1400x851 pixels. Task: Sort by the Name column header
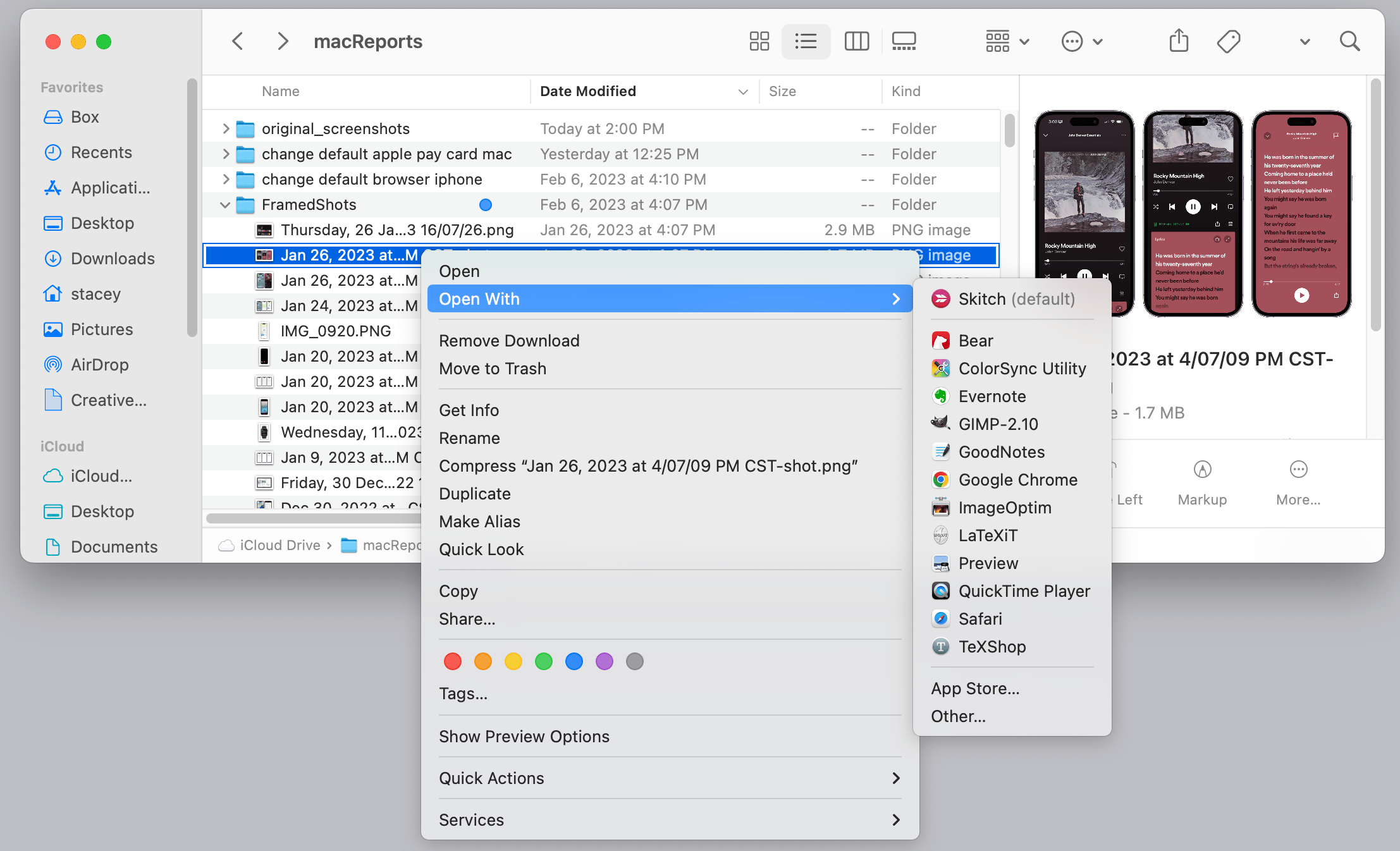[x=281, y=91]
